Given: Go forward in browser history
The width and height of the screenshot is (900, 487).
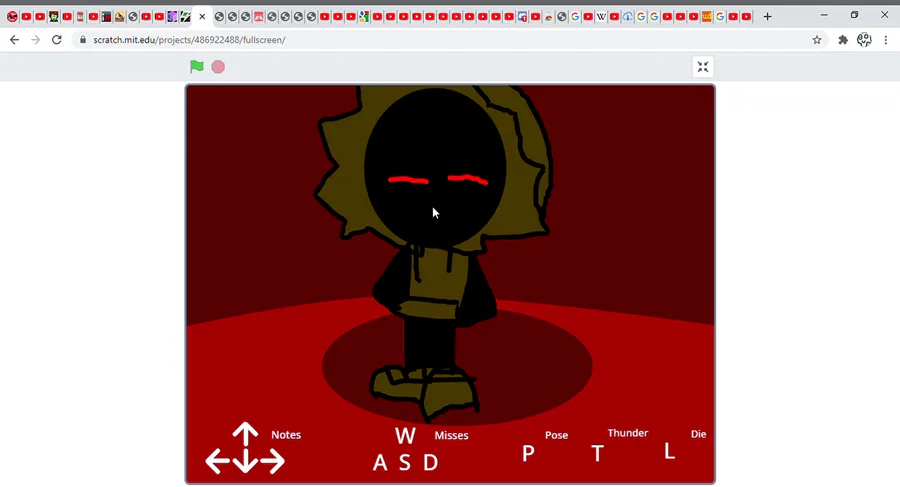Looking at the screenshot, I should [36, 40].
